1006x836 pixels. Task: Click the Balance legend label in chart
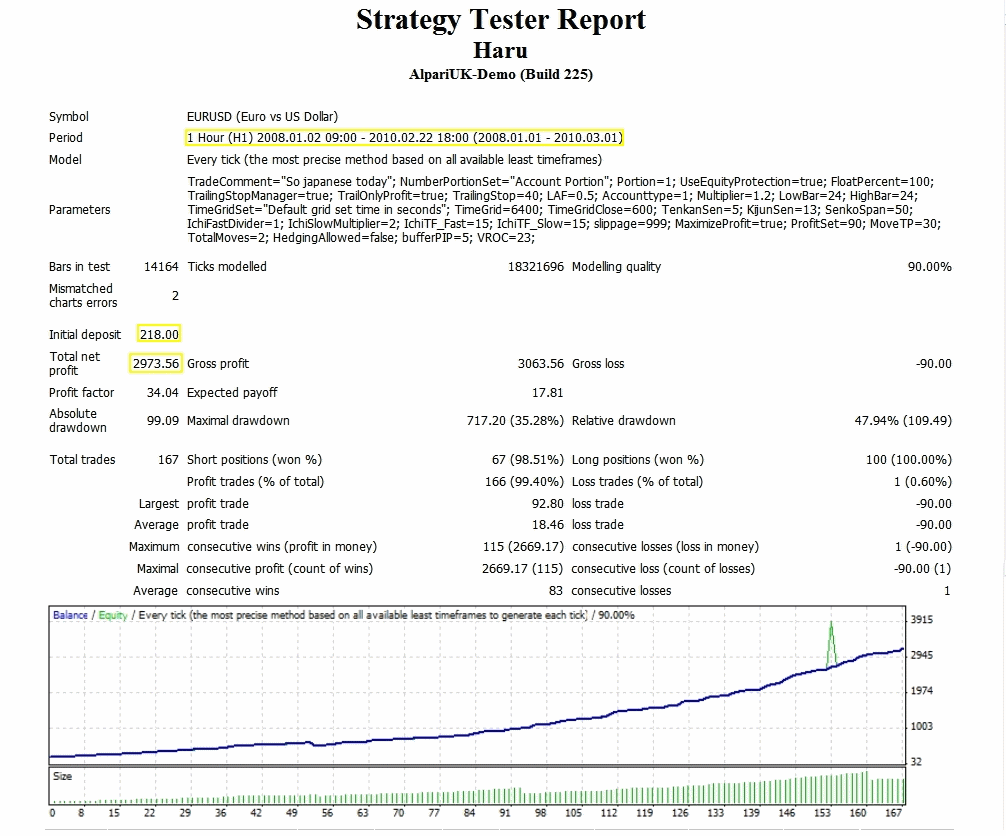(70, 615)
